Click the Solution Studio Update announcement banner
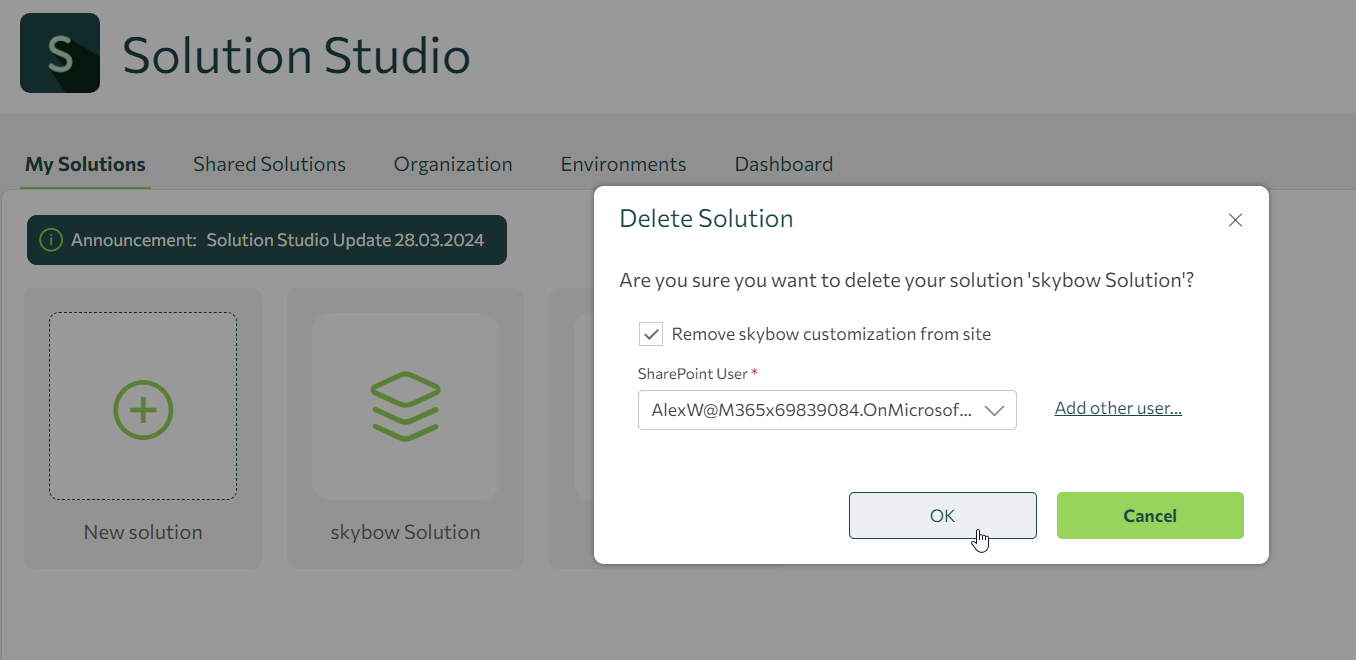Image resolution: width=1356 pixels, height=660 pixels. point(267,239)
